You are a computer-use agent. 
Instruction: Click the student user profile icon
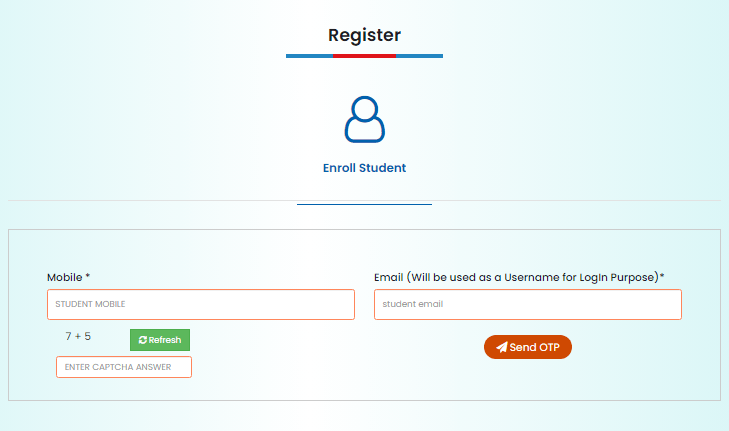pos(364,119)
